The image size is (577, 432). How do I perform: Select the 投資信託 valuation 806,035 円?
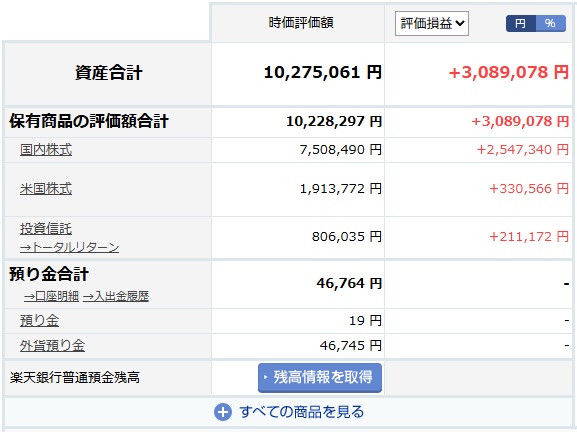coord(347,237)
